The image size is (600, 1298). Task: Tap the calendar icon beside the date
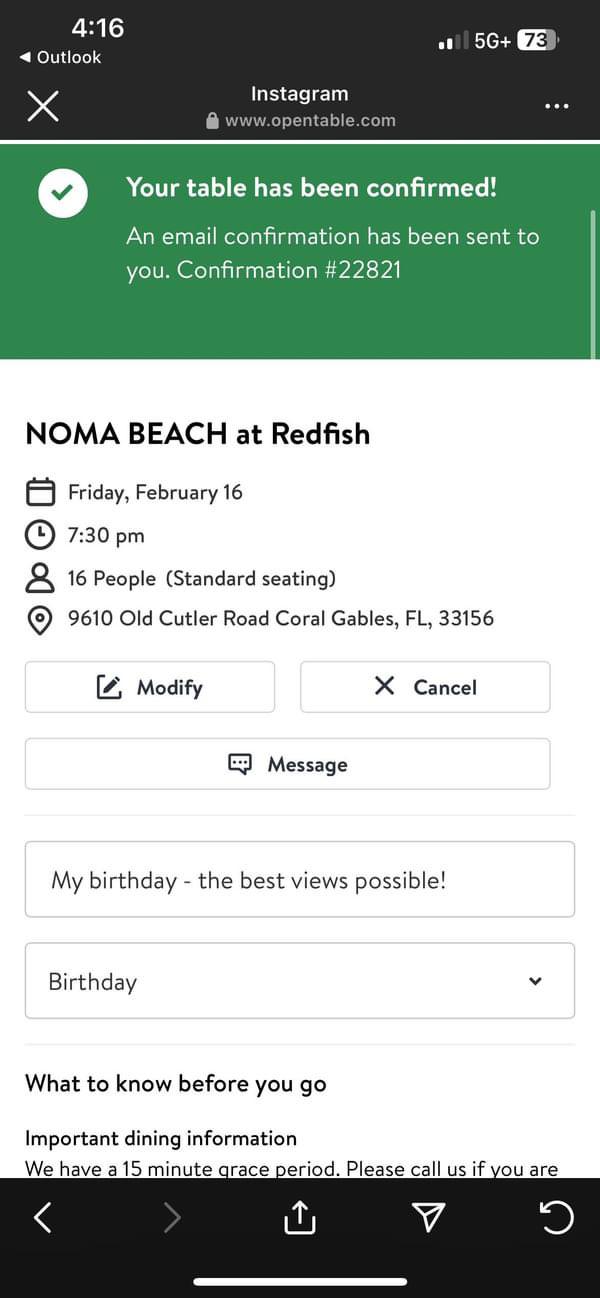(39, 492)
